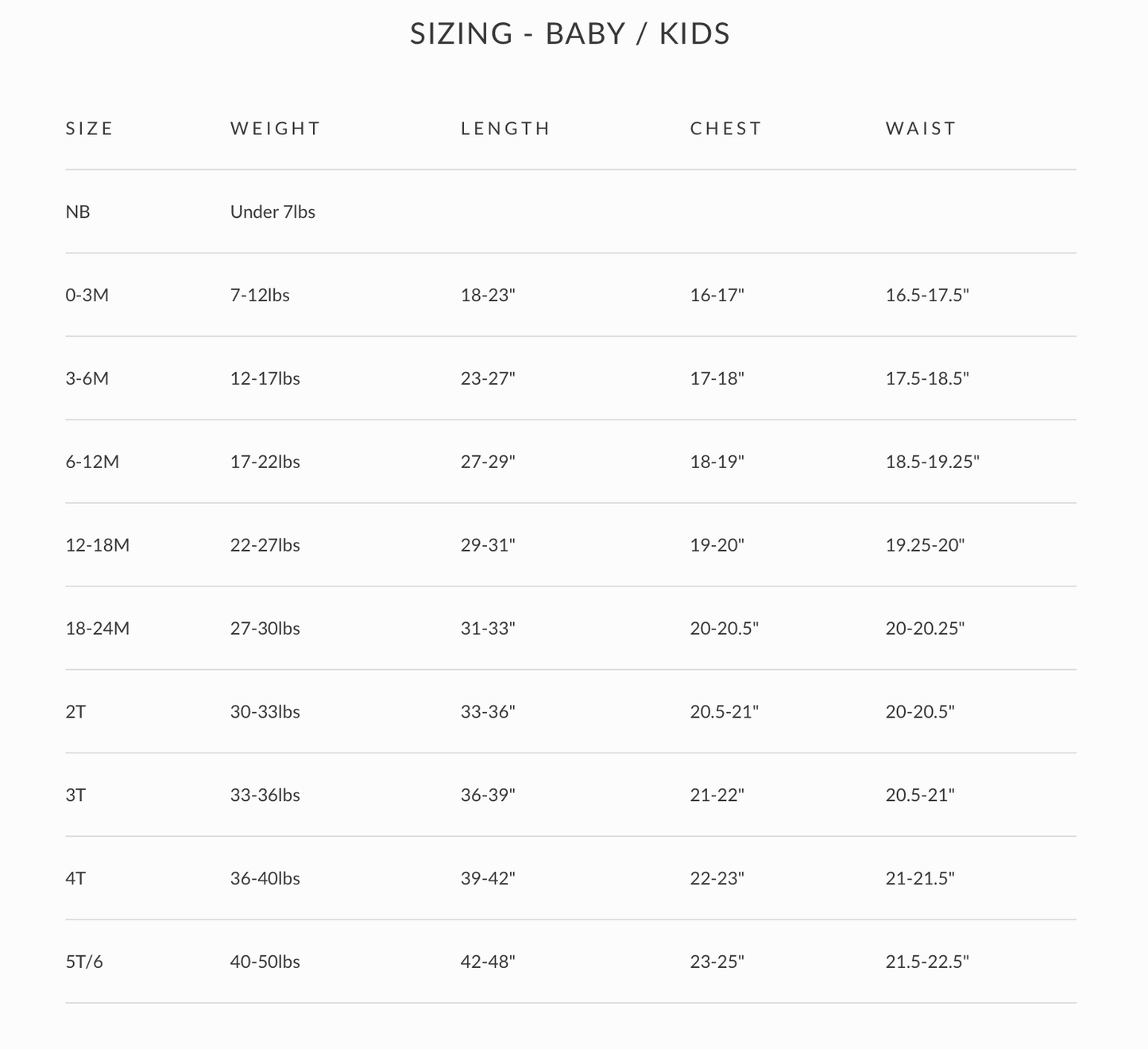The width and height of the screenshot is (1148, 1049).
Task: Select the 42-48" length value
Action: click(x=488, y=962)
